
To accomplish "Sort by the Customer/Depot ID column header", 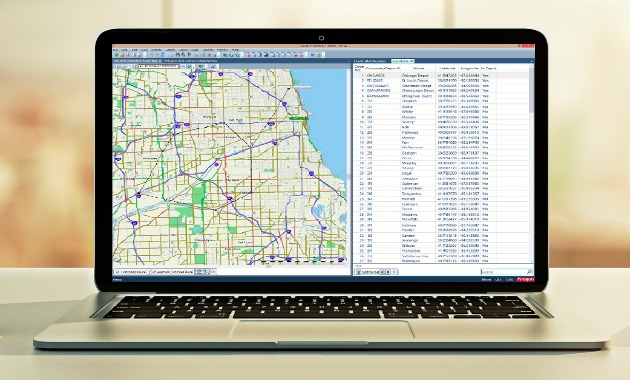I will (383, 69).
